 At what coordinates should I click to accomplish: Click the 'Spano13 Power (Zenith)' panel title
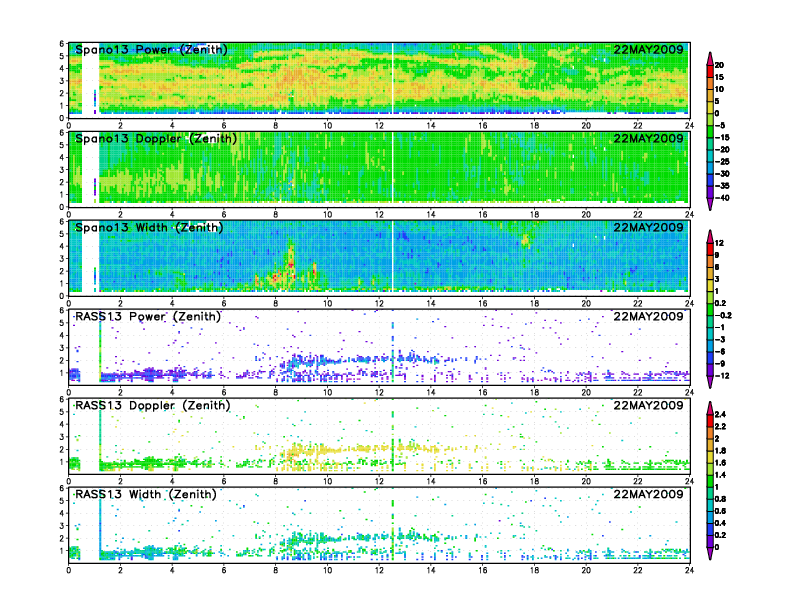(x=151, y=49)
